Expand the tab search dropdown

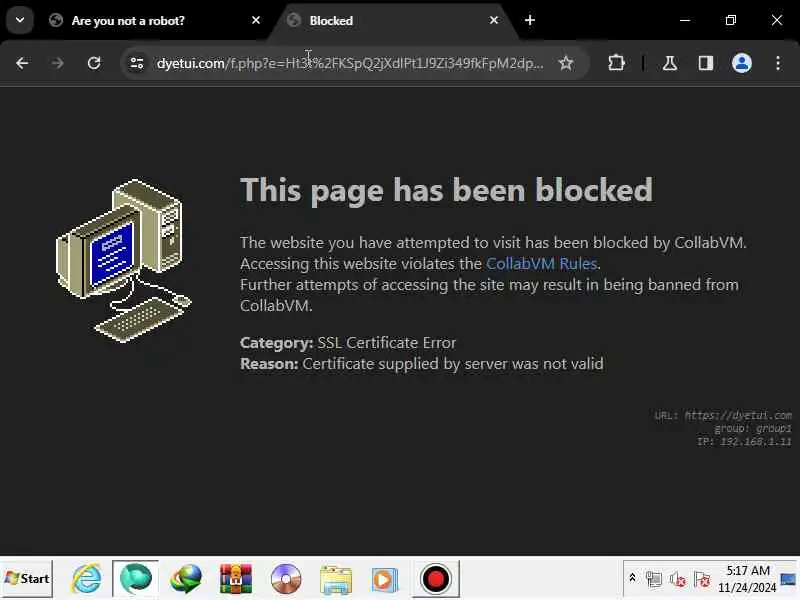[20, 20]
